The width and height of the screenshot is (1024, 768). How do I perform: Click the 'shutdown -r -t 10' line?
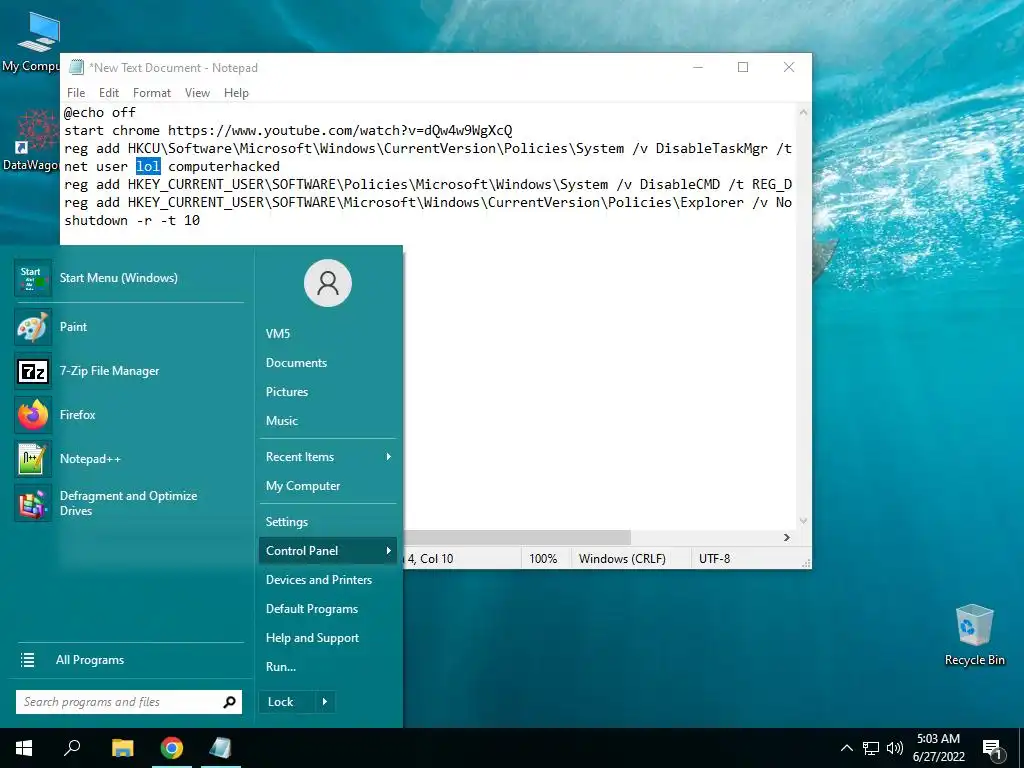coord(132,221)
